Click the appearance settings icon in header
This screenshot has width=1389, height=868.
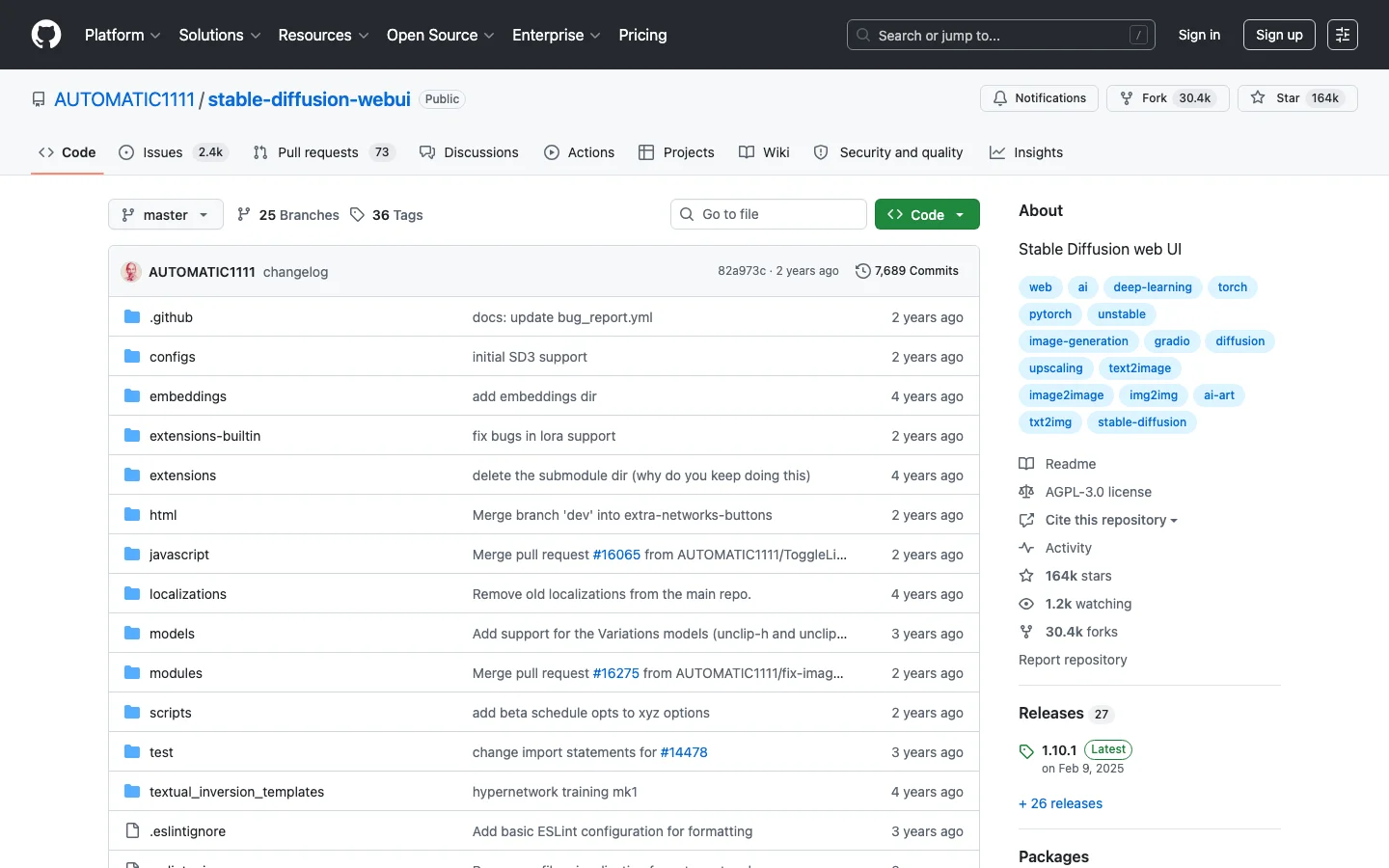[x=1343, y=35]
